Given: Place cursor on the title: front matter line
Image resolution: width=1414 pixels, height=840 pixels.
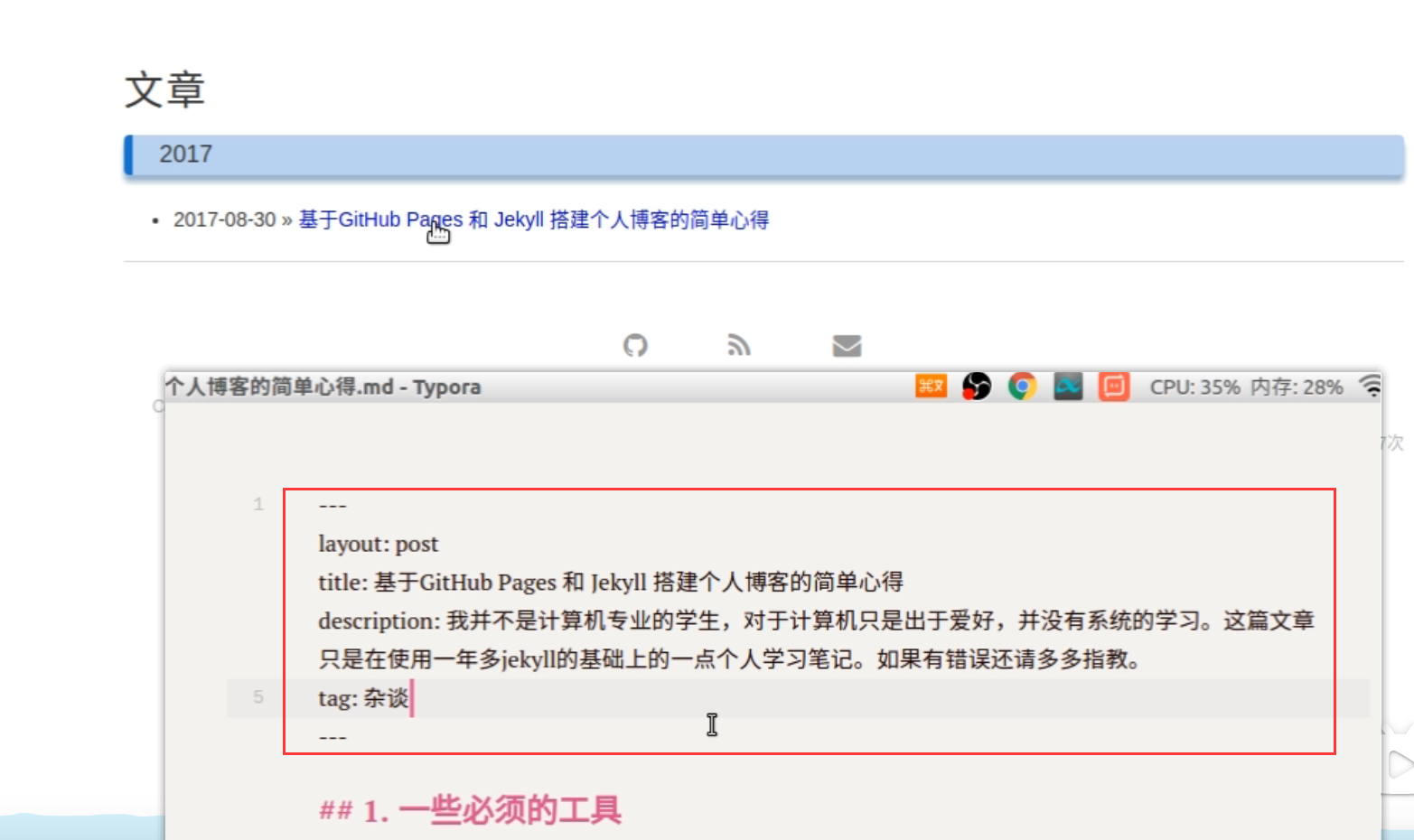Looking at the screenshot, I should click(611, 583).
